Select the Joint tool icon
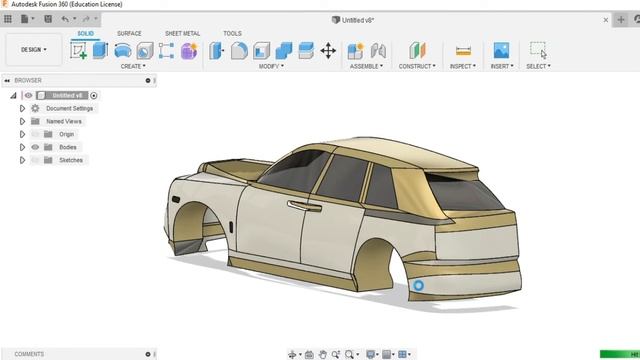This screenshot has width=640, height=360. pos(378,51)
